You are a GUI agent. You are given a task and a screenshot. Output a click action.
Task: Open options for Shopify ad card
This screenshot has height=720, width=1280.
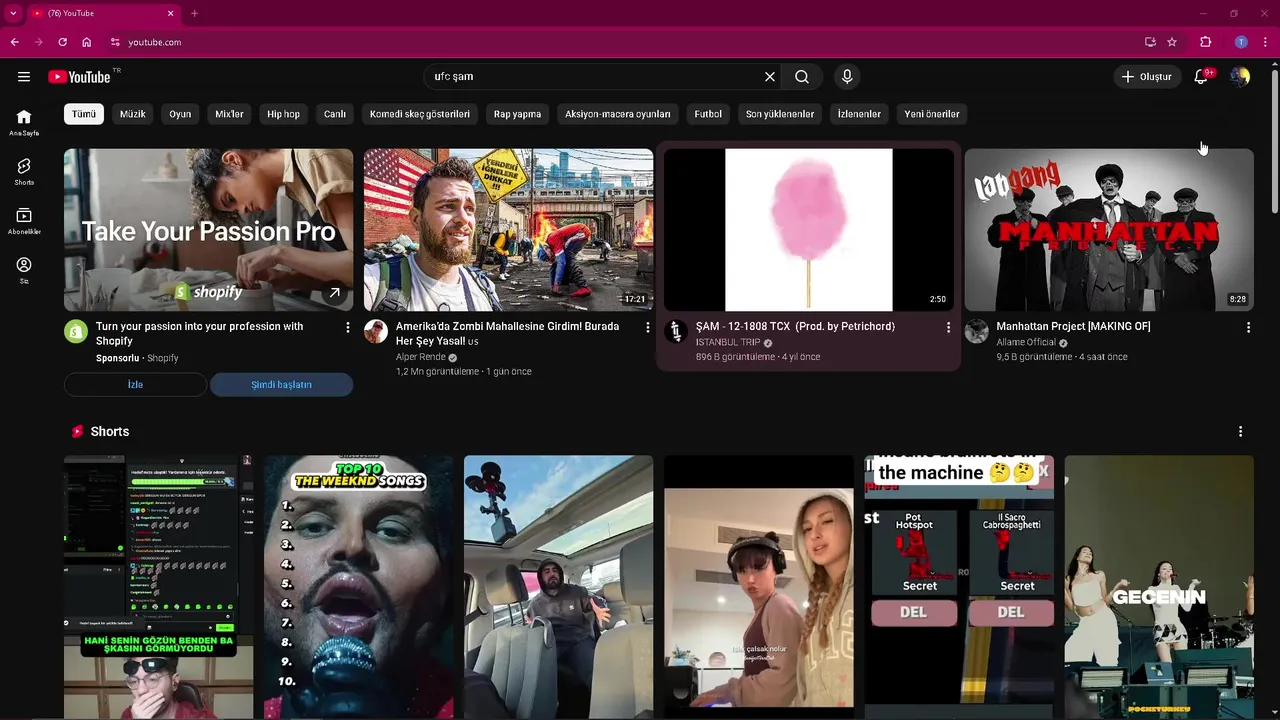tap(348, 328)
